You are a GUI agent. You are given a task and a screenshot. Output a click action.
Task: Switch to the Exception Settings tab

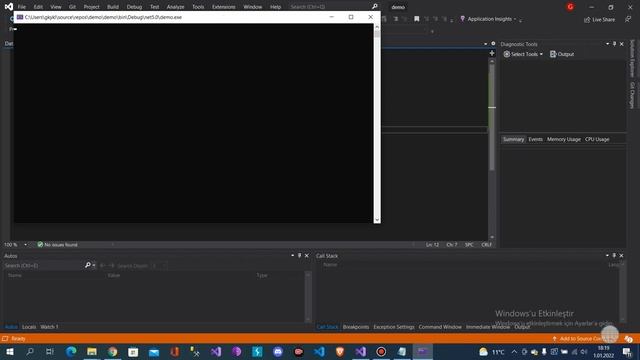[x=393, y=327]
